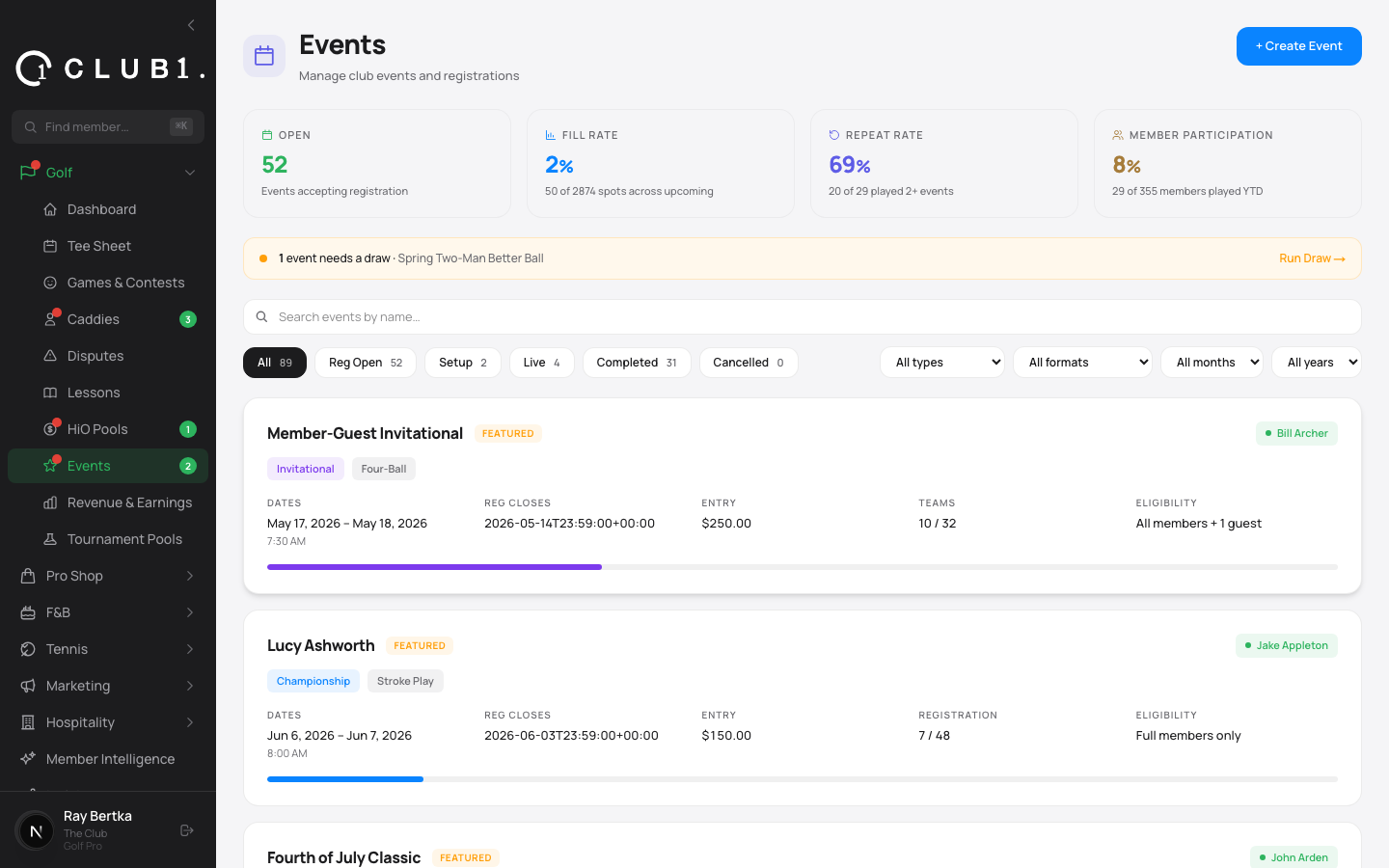Click the Member-Guest Invitational purple progress bar
1389x868 pixels.
(x=434, y=567)
